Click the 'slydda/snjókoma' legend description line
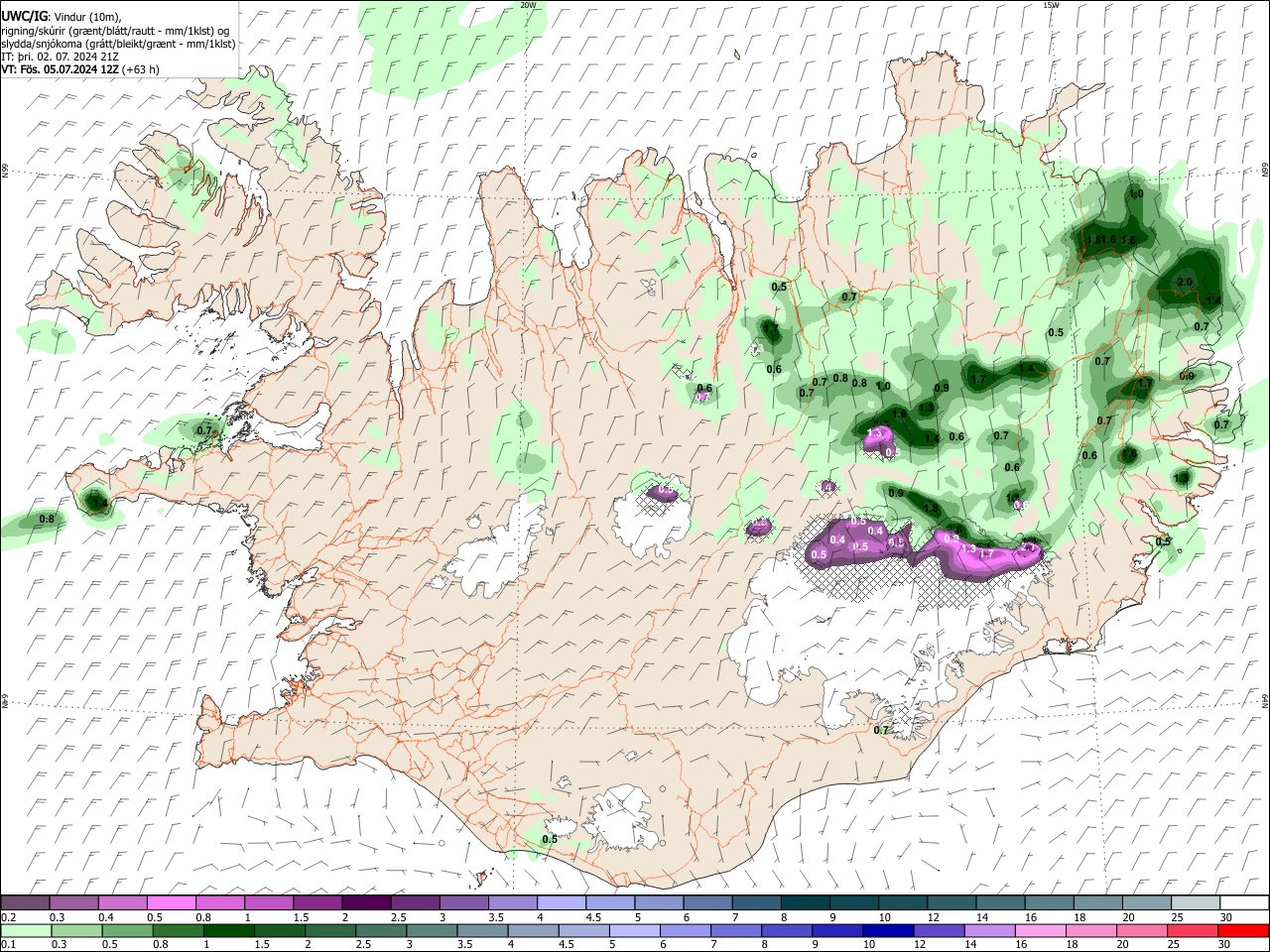The width and height of the screenshot is (1270, 952). pyautogui.click(x=118, y=44)
